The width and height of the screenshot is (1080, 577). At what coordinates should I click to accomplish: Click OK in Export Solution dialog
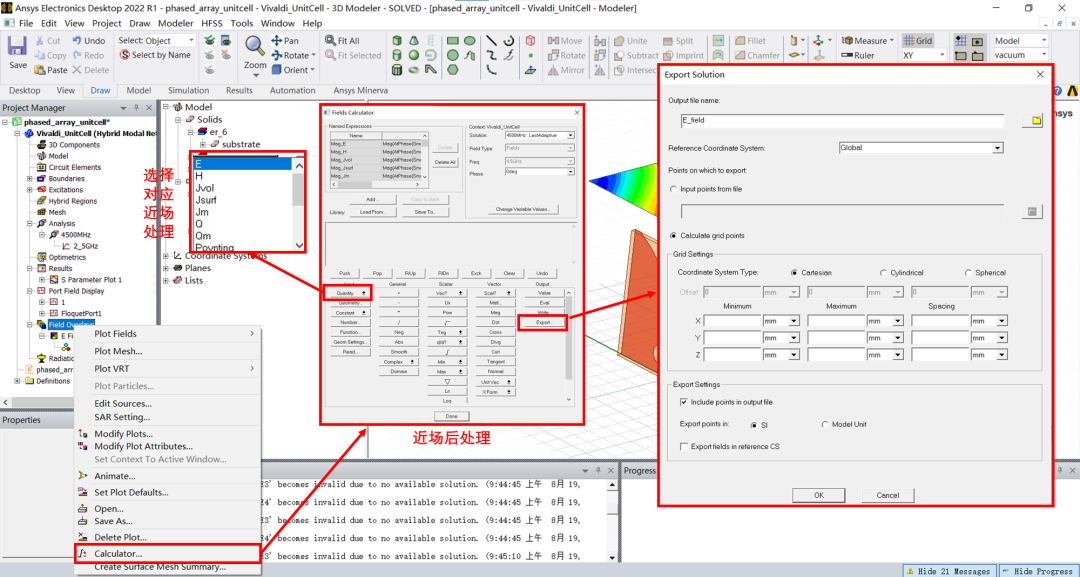pos(818,495)
